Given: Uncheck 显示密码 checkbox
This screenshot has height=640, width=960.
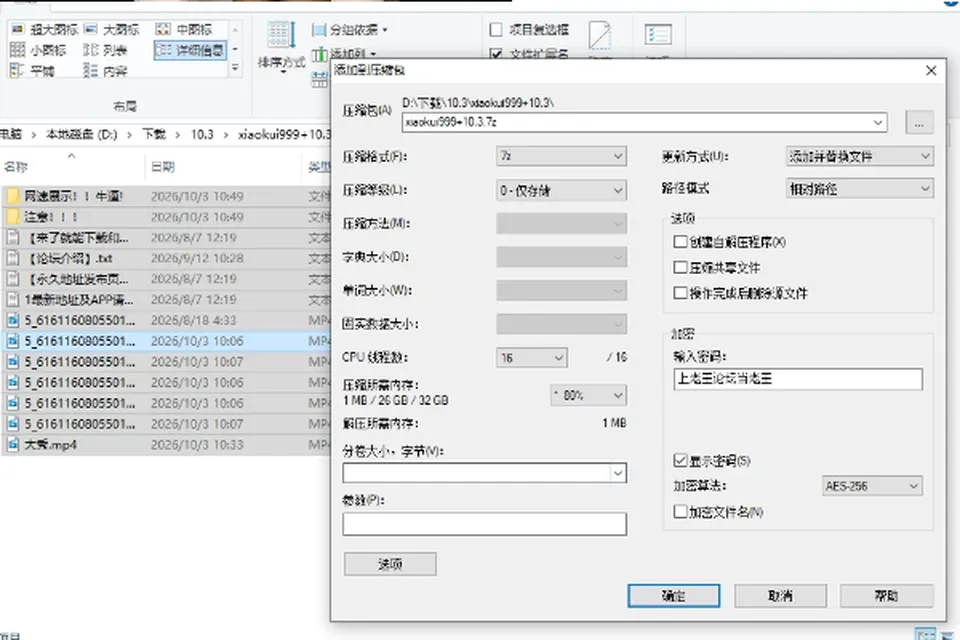Looking at the screenshot, I should 680,461.
